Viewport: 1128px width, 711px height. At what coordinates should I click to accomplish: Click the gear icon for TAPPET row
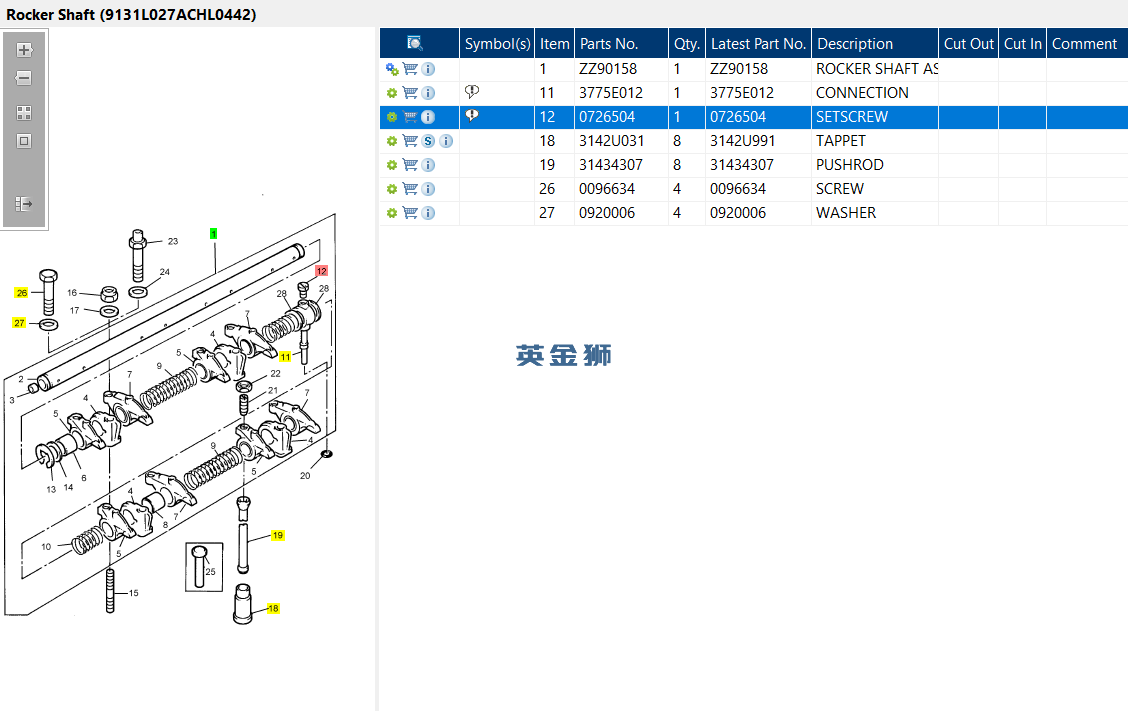392,141
